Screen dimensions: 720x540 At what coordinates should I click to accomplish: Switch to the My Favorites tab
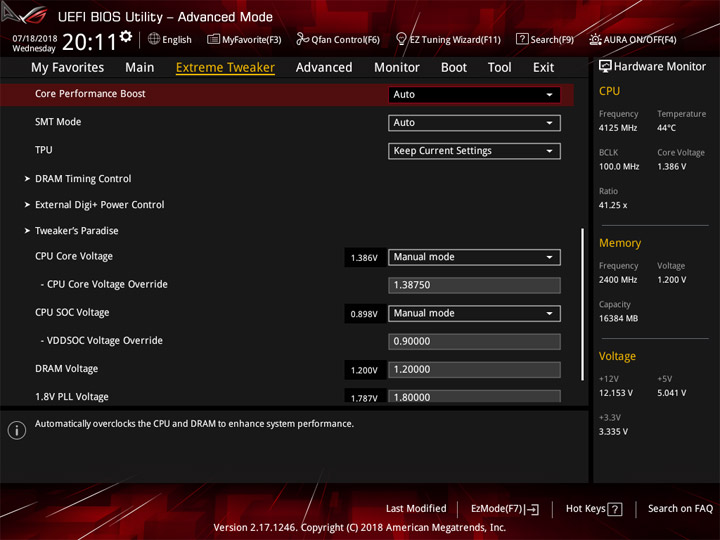(68, 68)
